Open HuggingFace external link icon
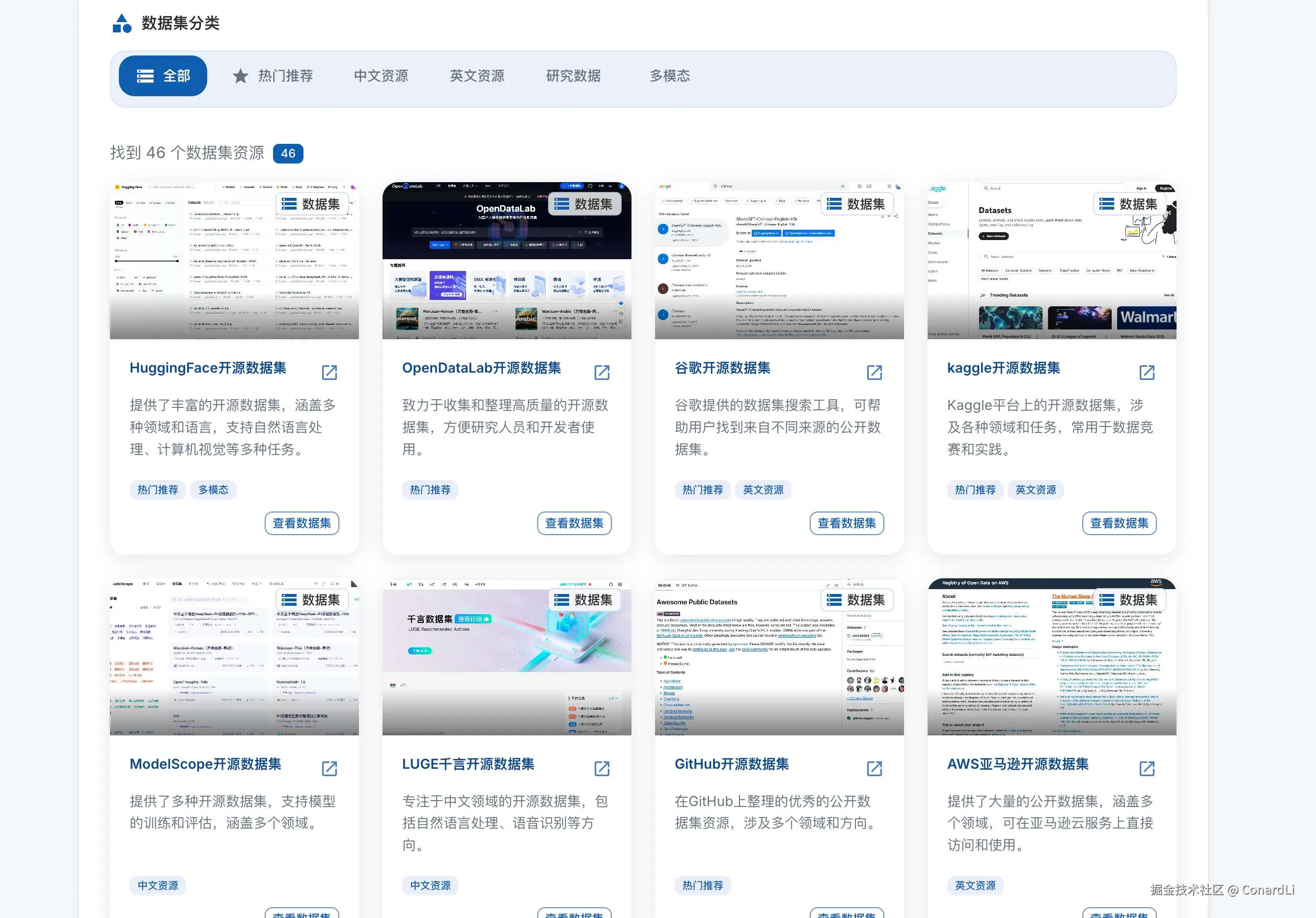 329,373
